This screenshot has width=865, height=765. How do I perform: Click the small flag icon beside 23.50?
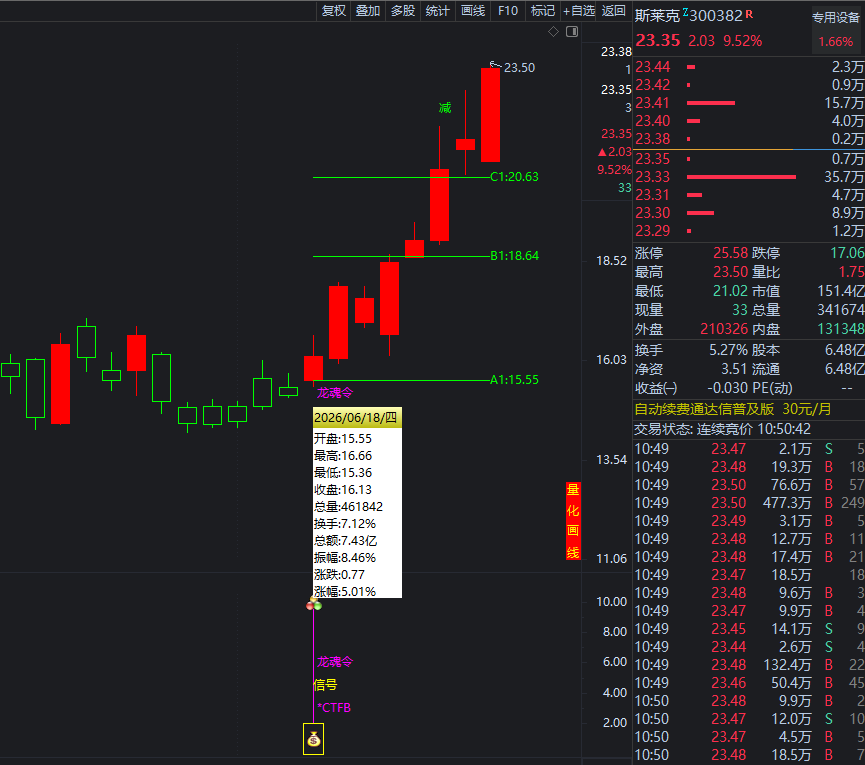495,66
